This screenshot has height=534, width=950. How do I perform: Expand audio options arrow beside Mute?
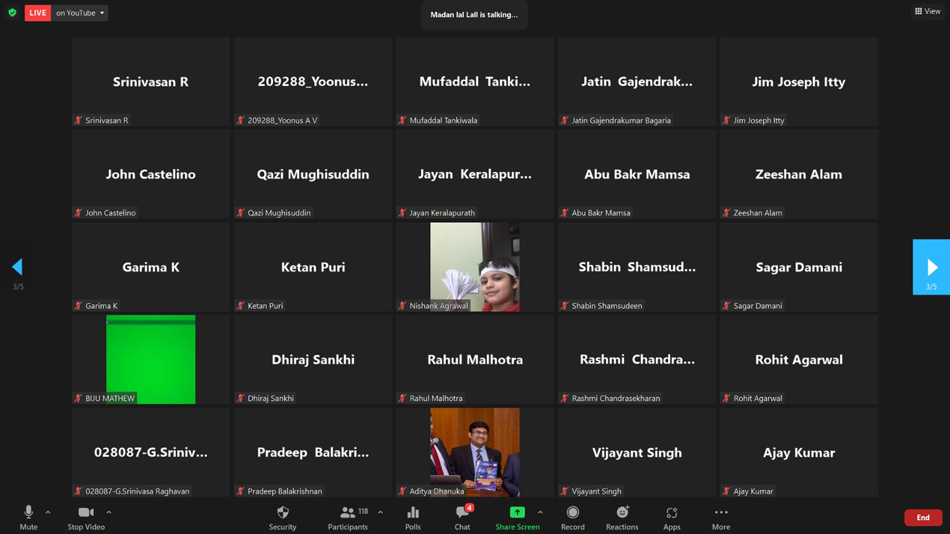click(x=48, y=513)
